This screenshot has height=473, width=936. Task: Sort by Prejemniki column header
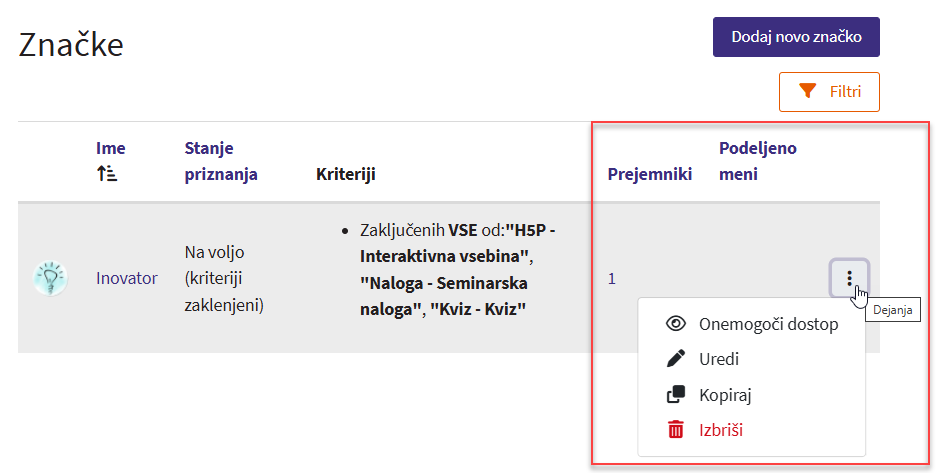pos(650,174)
